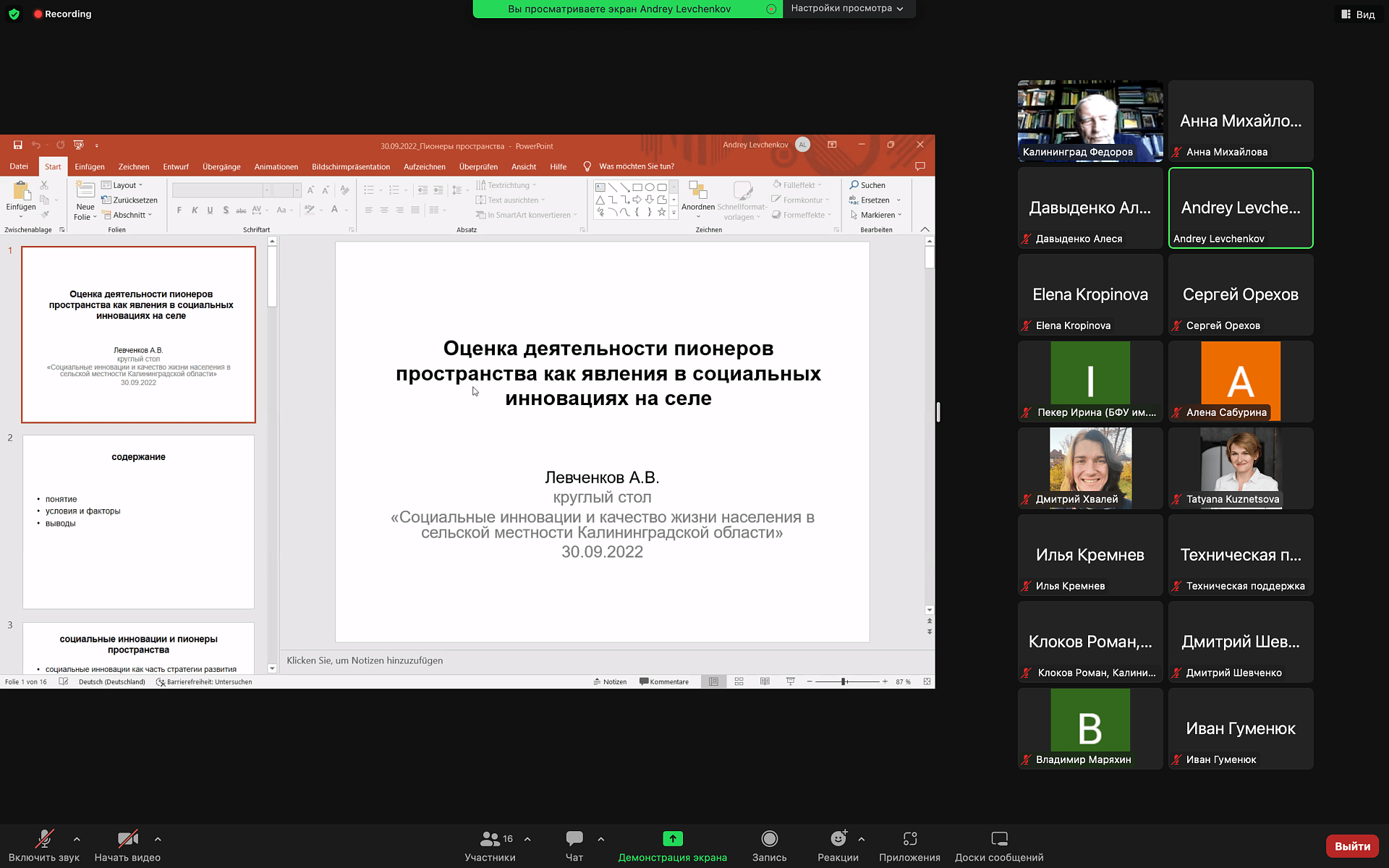Unmute microphone with Включить звук
The width and height of the screenshot is (1389, 868).
[x=44, y=846]
